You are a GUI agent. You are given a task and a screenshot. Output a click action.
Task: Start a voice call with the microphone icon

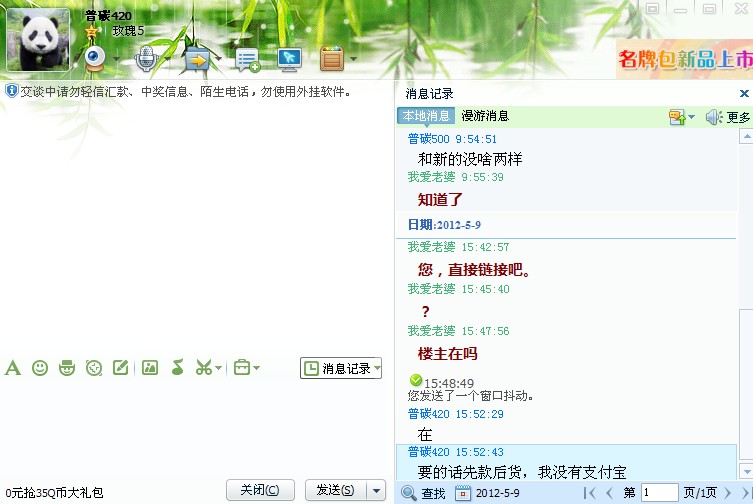pos(146,59)
